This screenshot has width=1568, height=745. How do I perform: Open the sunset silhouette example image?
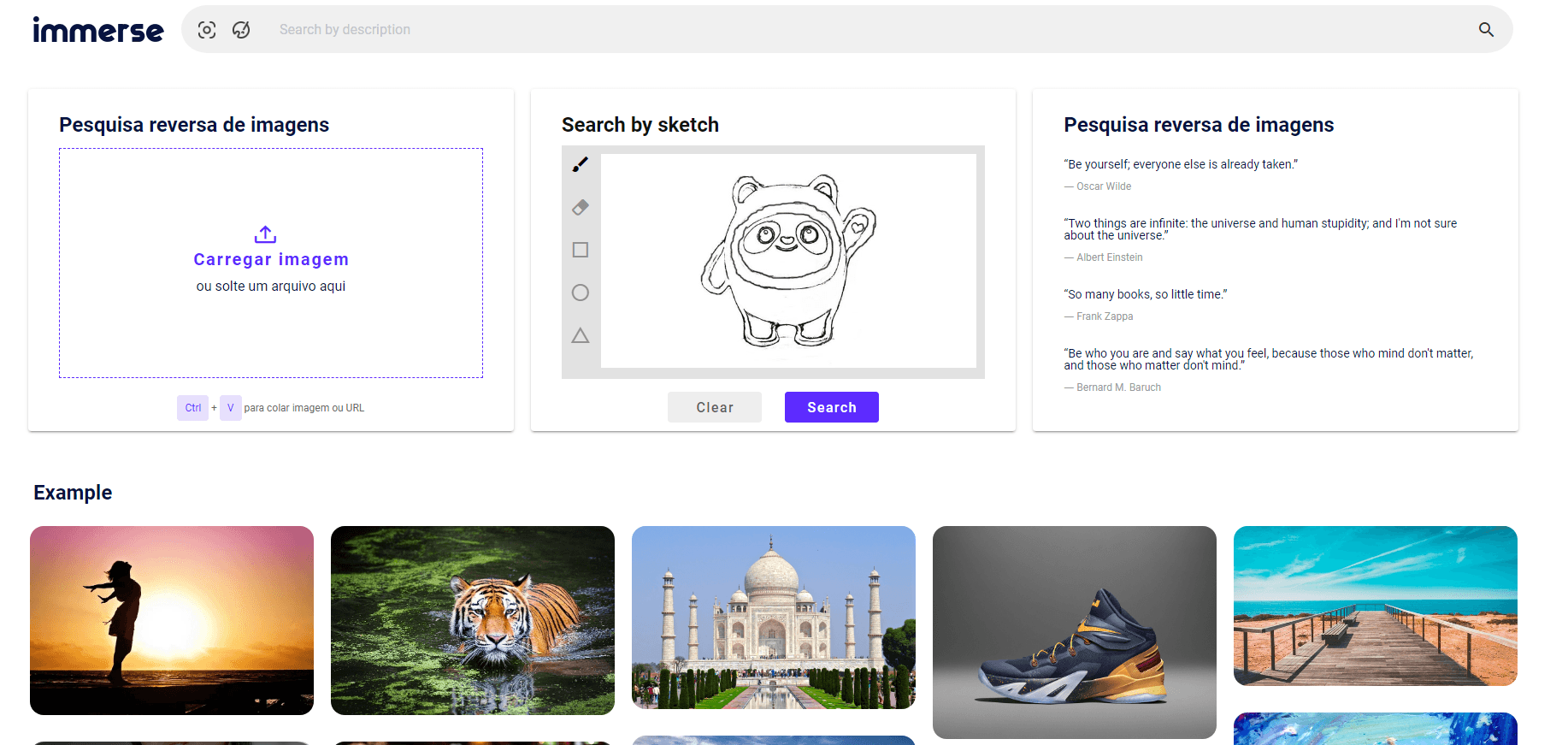(172, 620)
